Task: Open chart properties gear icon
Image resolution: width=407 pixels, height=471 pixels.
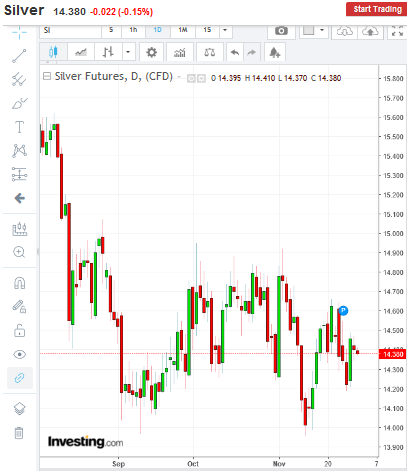Action: 152,52
